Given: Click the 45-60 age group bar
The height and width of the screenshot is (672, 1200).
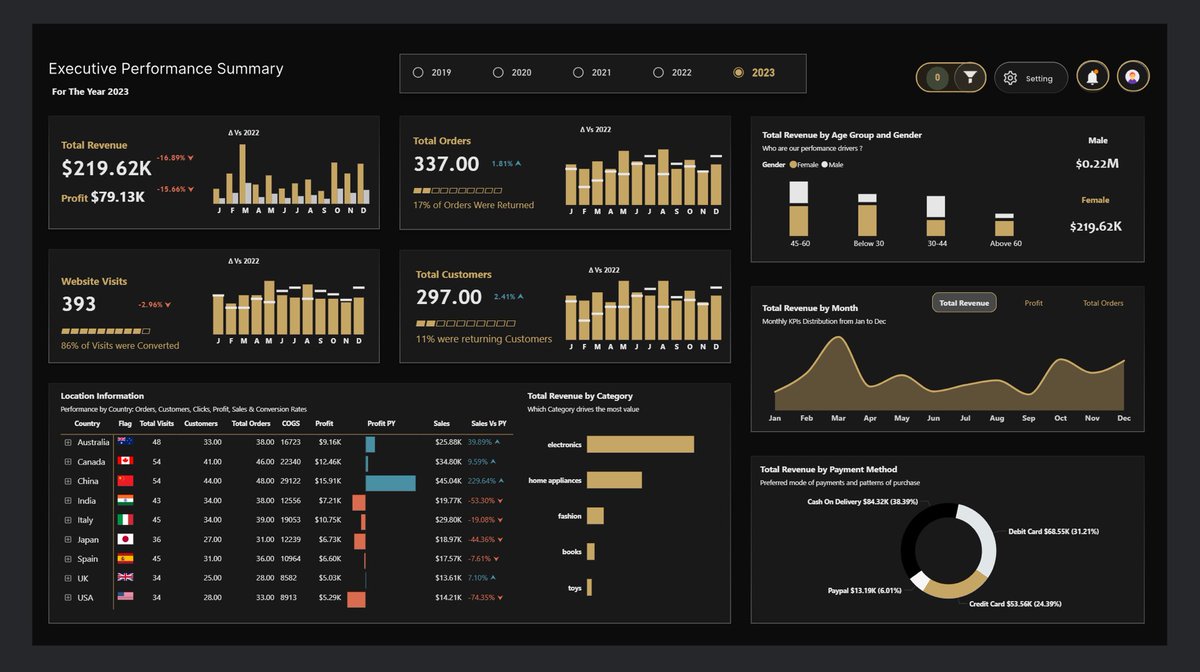Looking at the screenshot, I should coord(799,208).
